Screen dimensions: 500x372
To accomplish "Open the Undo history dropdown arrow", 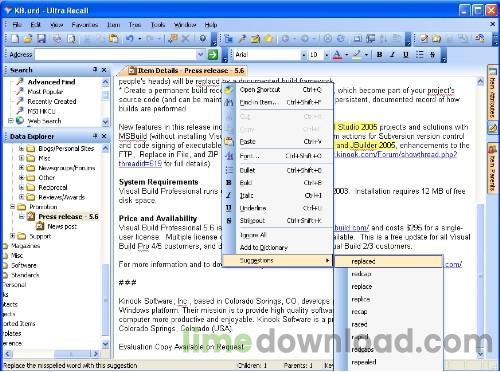I will [140, 39].
